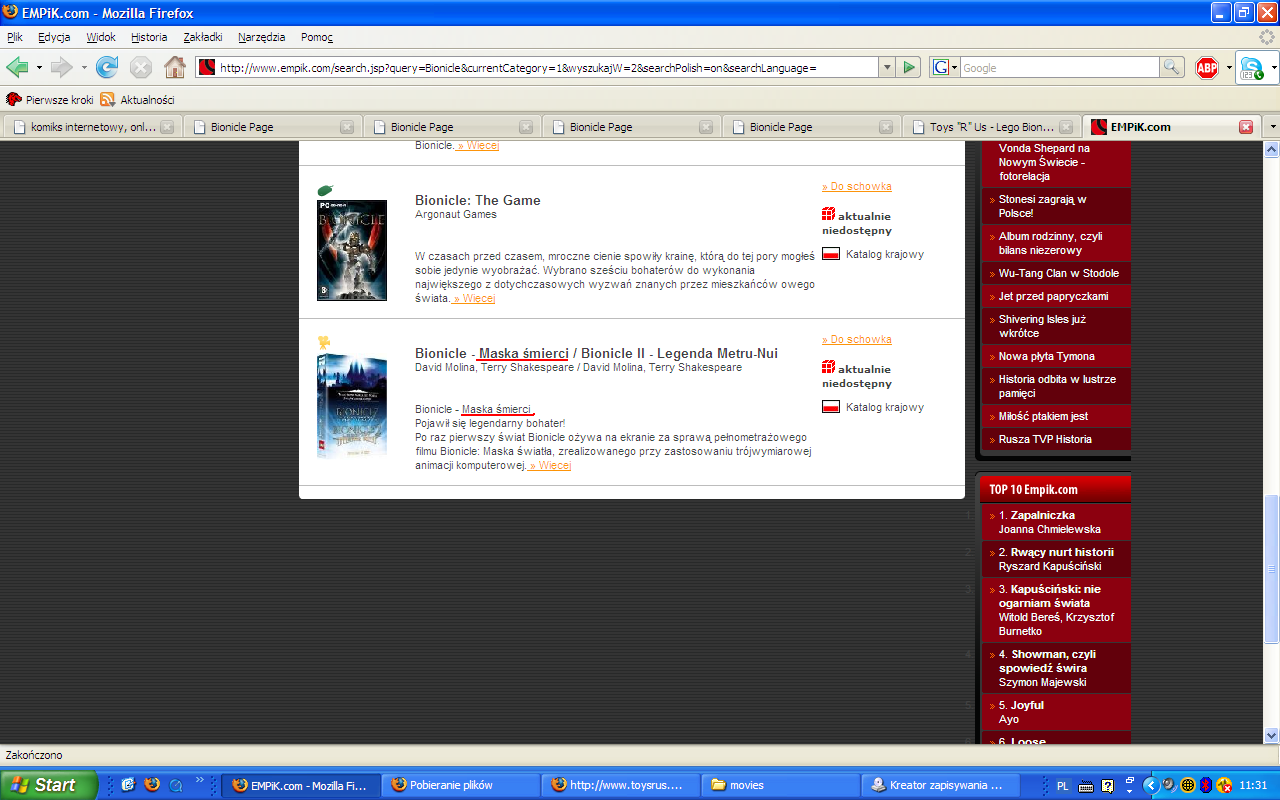The width and height of the screenshot is (1280, 800).
Task: Click Więcej under Maska śmierci description
Action: (x=550, y=465)
